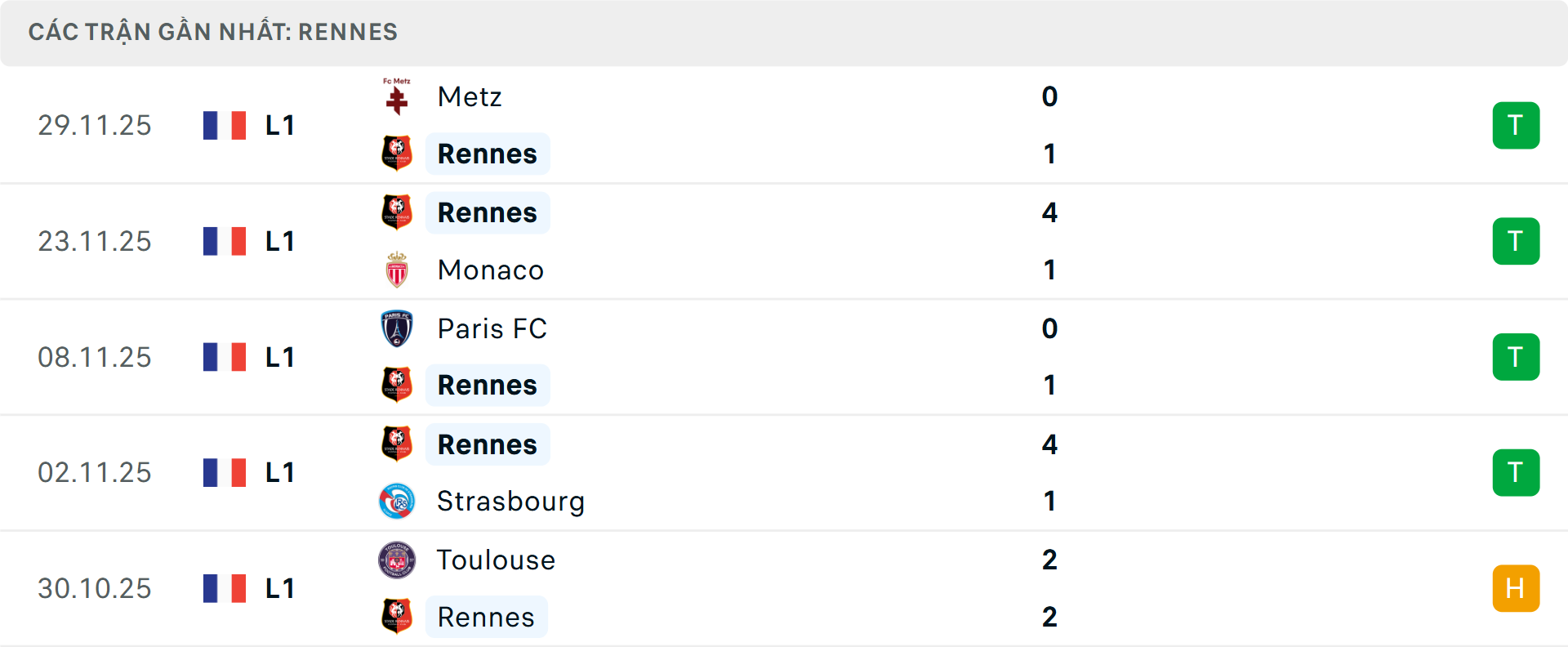Image resolution: width=1568 pixels, height=647 pixels.
Task: Select the score 4 in the Strasbourg match
Action: pyautogui.click(x=1049, y=445)
